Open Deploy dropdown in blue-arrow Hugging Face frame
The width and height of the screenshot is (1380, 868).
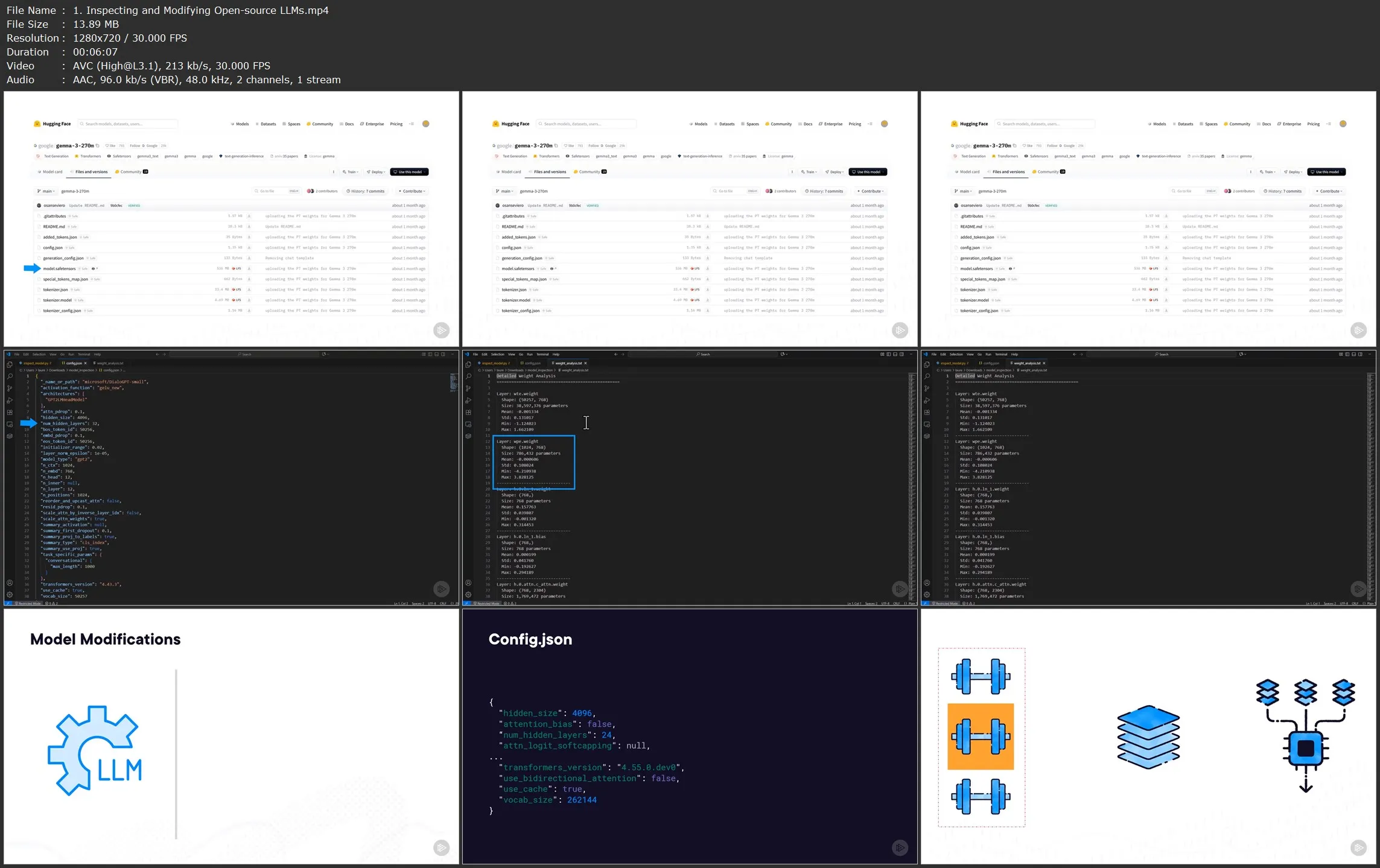pos(378,172)
